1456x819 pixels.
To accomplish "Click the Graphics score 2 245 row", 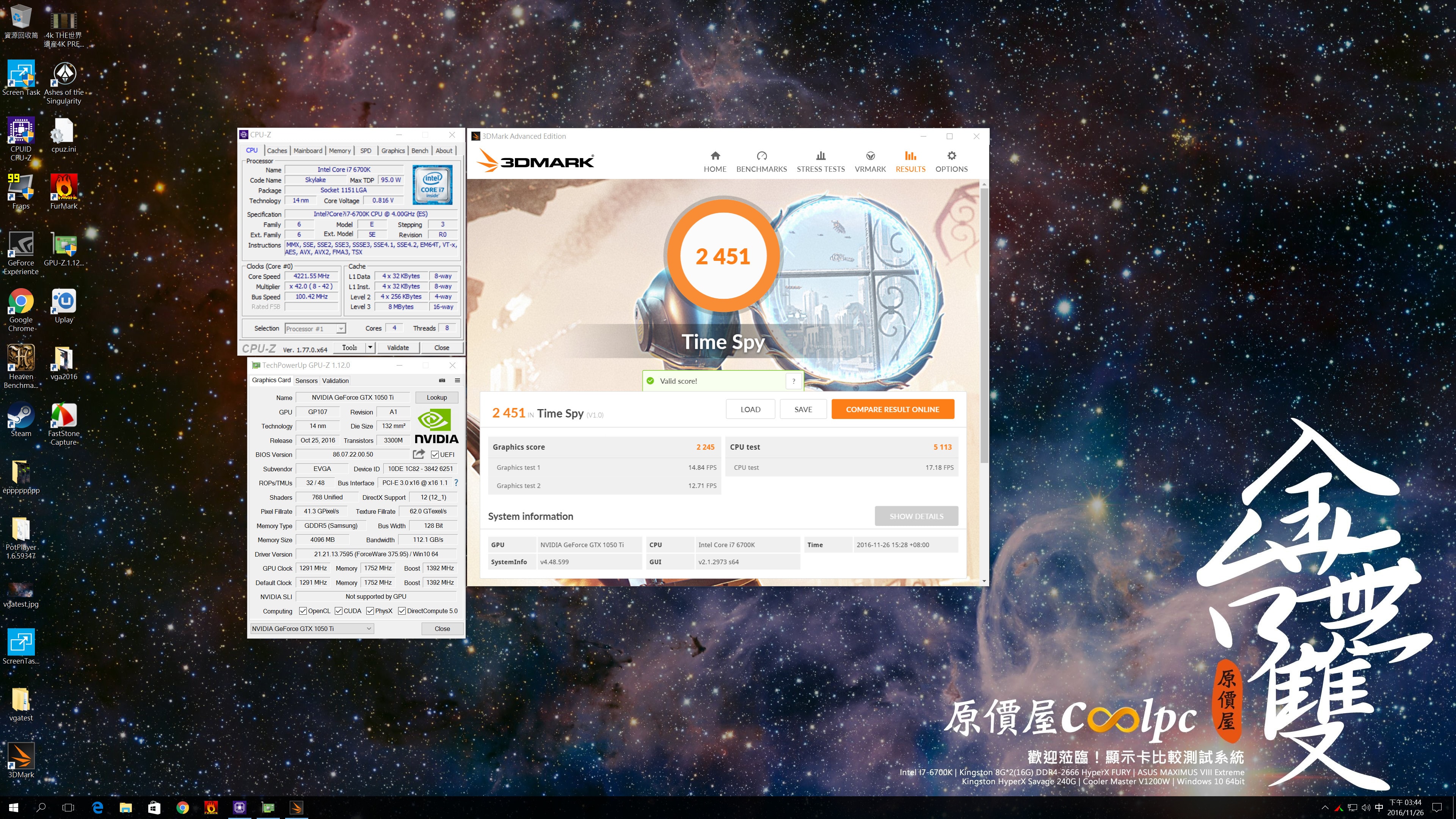I will tap(604, 447).
